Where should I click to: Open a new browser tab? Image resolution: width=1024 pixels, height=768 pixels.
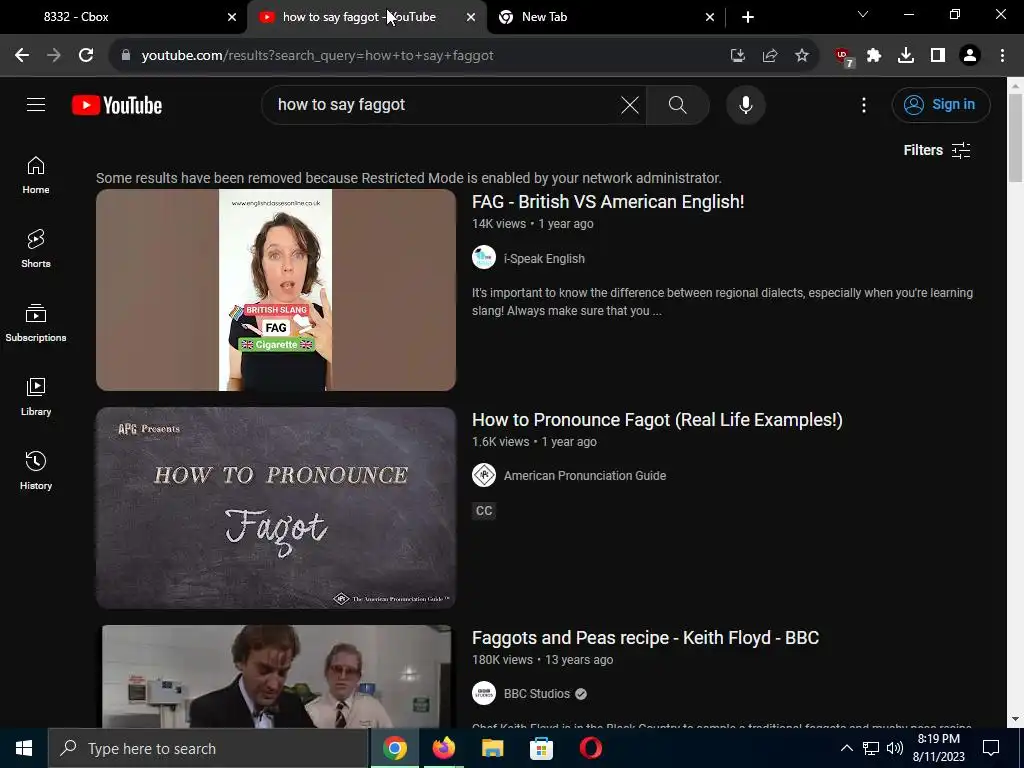coord(748,17)
